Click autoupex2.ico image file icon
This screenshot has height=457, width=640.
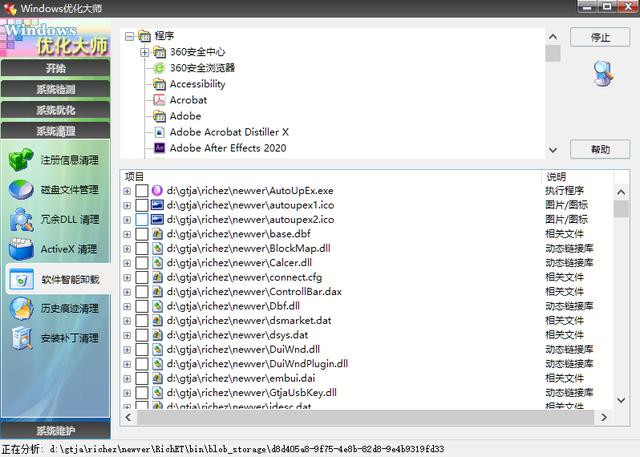coord(157,220)
